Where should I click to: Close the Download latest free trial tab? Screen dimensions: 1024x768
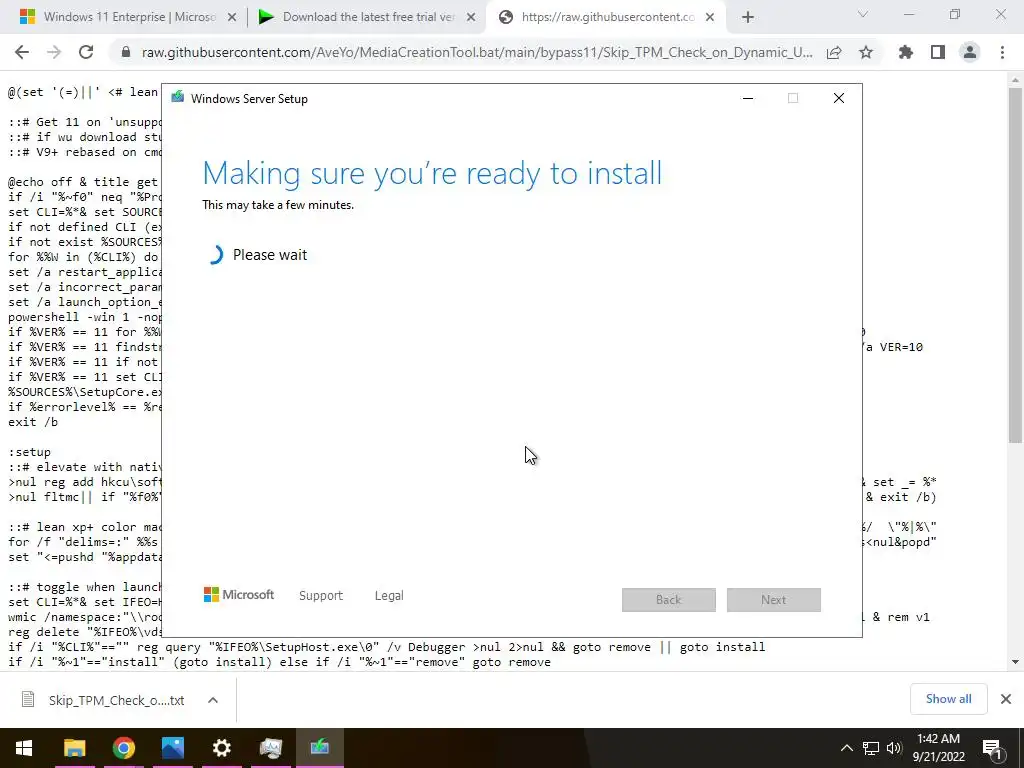[x=471, y=18]
